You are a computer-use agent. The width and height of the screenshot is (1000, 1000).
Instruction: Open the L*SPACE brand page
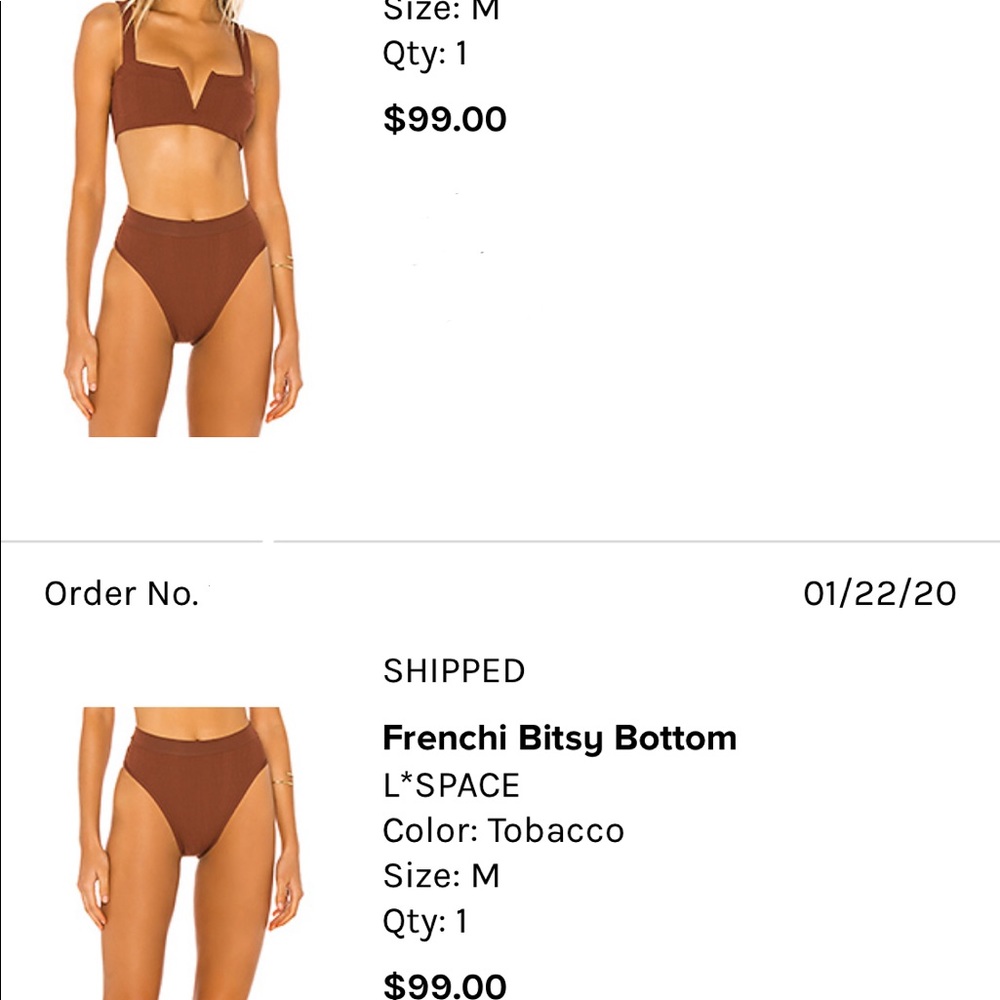(x=450, y=784)
